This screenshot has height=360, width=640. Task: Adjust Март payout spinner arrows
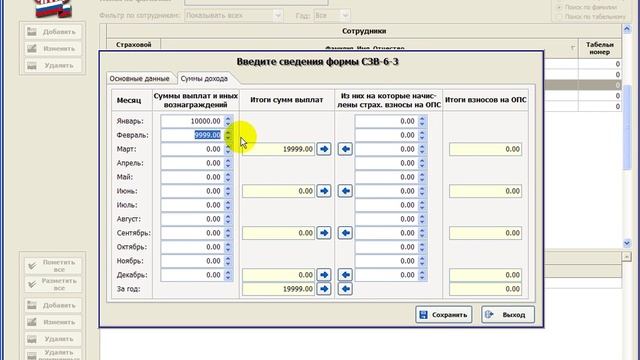[228, 149]
